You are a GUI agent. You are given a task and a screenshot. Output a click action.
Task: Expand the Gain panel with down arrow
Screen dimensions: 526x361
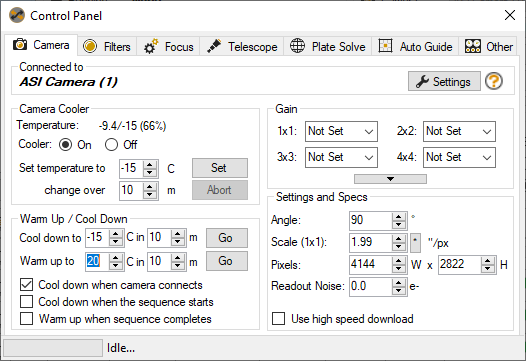[390, 179]
